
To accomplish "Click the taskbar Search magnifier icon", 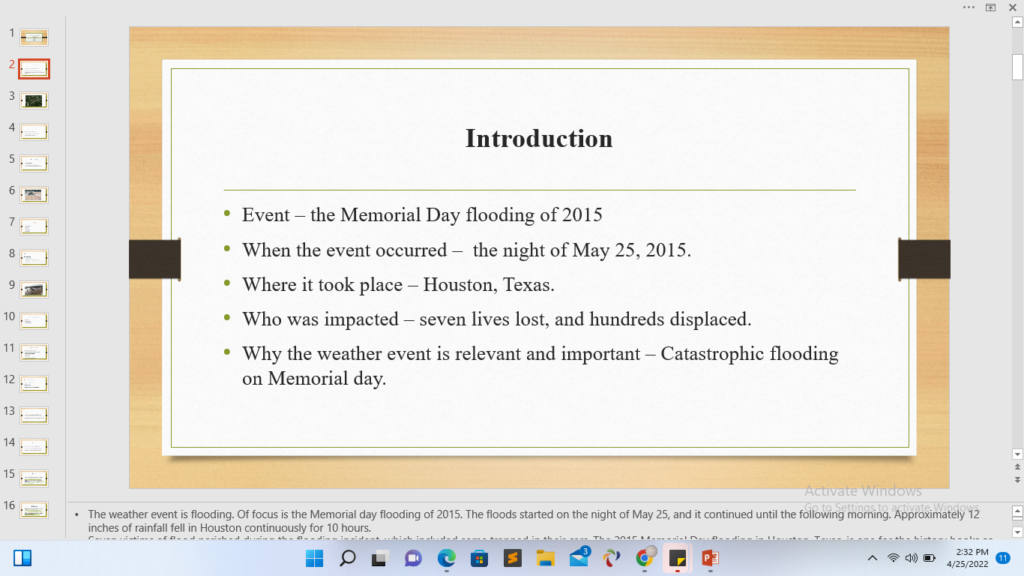I will (x=347, y=558).
